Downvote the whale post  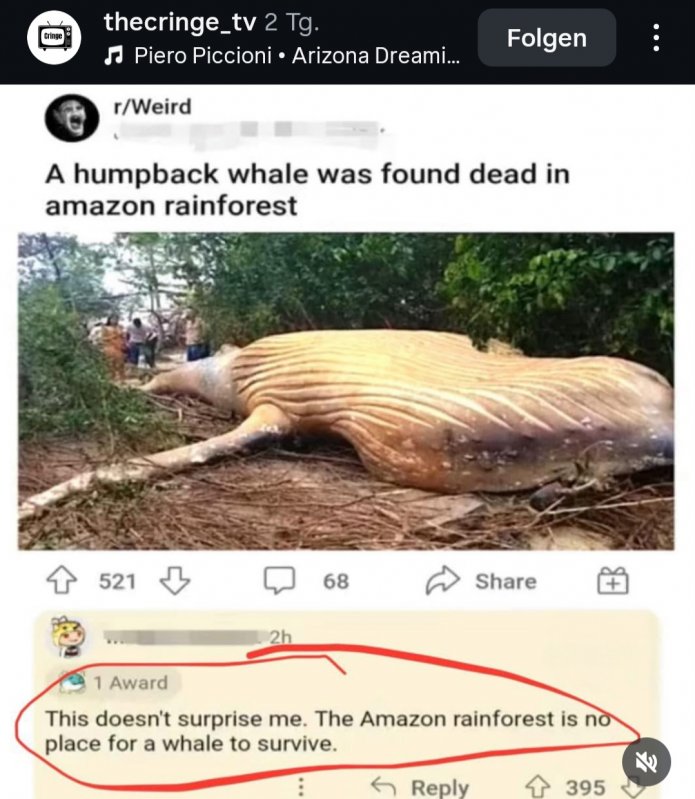click(175, 580)
